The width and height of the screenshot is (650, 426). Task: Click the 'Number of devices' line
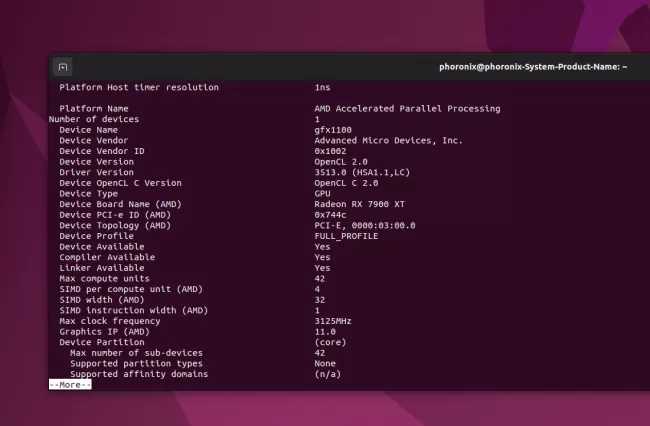coord(94,119)
